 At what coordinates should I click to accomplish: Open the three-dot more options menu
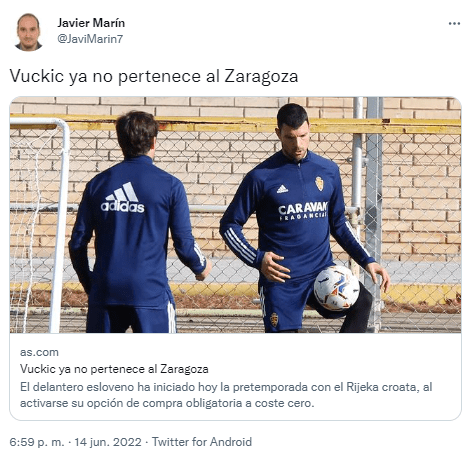(x=454, y=23)
